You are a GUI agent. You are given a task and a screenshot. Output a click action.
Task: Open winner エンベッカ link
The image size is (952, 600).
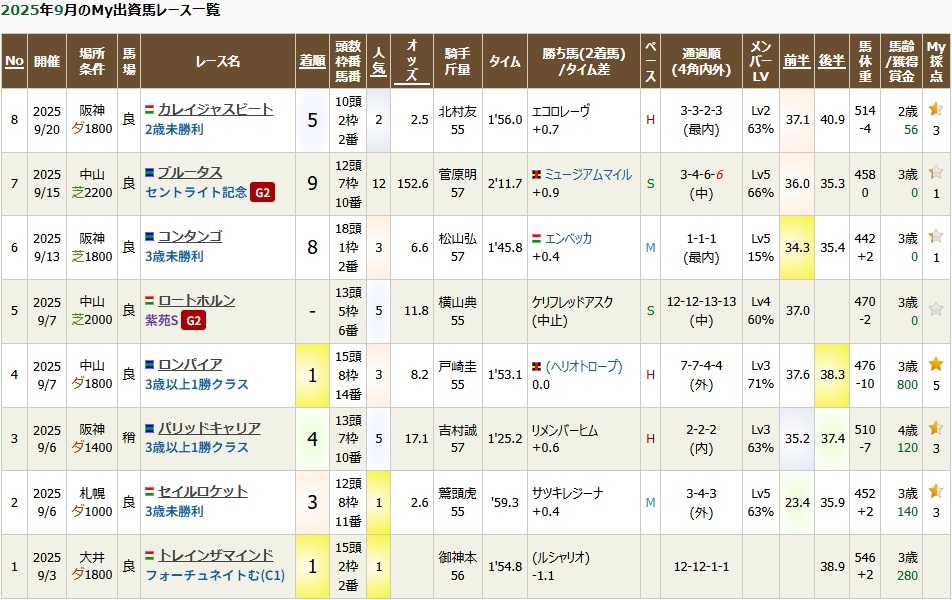coord(568,238)
